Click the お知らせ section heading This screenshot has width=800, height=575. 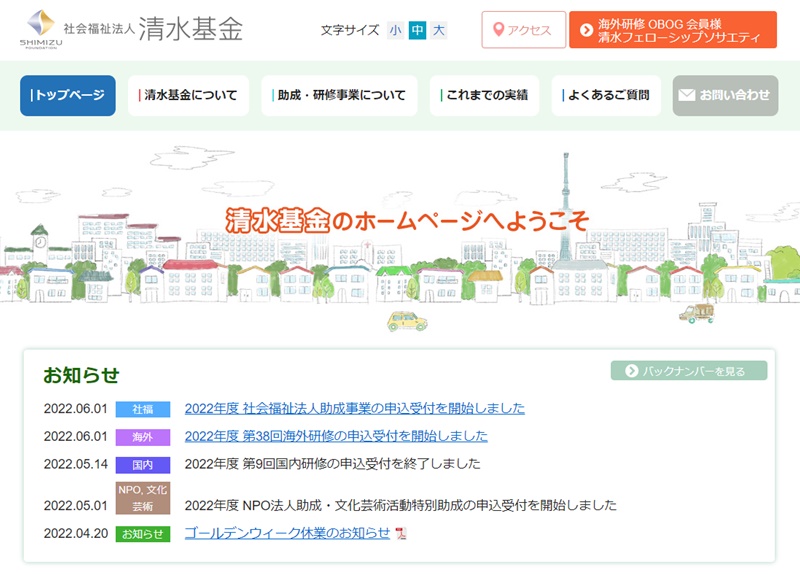(x=81, y=375)
